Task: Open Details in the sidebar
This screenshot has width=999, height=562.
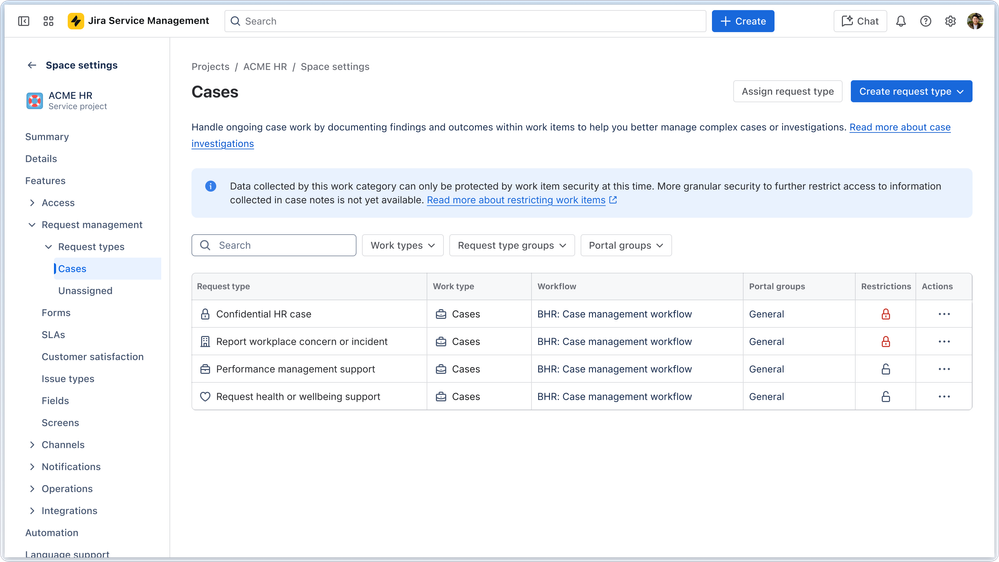Action: [x=41, y=159]
